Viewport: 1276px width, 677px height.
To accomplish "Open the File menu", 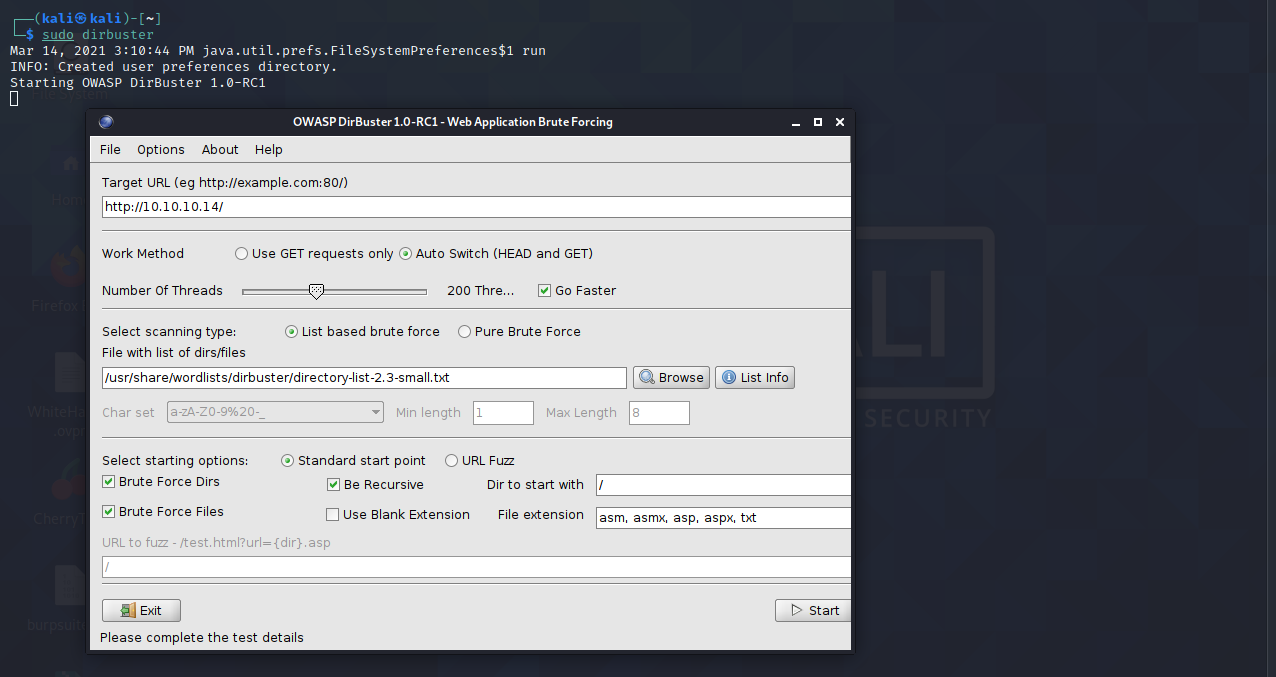I will pos(110,149).
